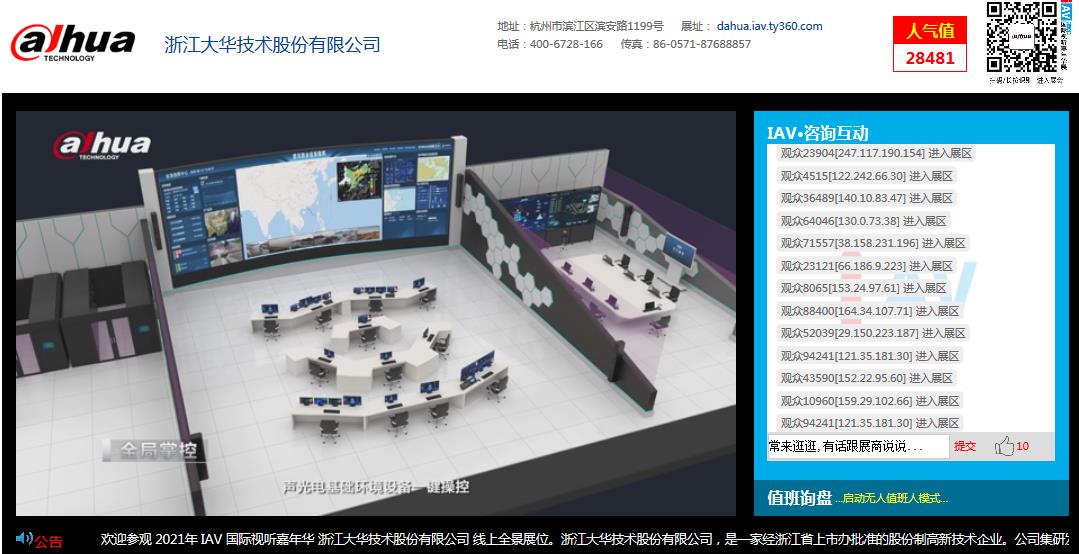This screenshot has height=554, width=1079.
Task: Click the 值班询盘 section header
Action: [x=799, y=497]
